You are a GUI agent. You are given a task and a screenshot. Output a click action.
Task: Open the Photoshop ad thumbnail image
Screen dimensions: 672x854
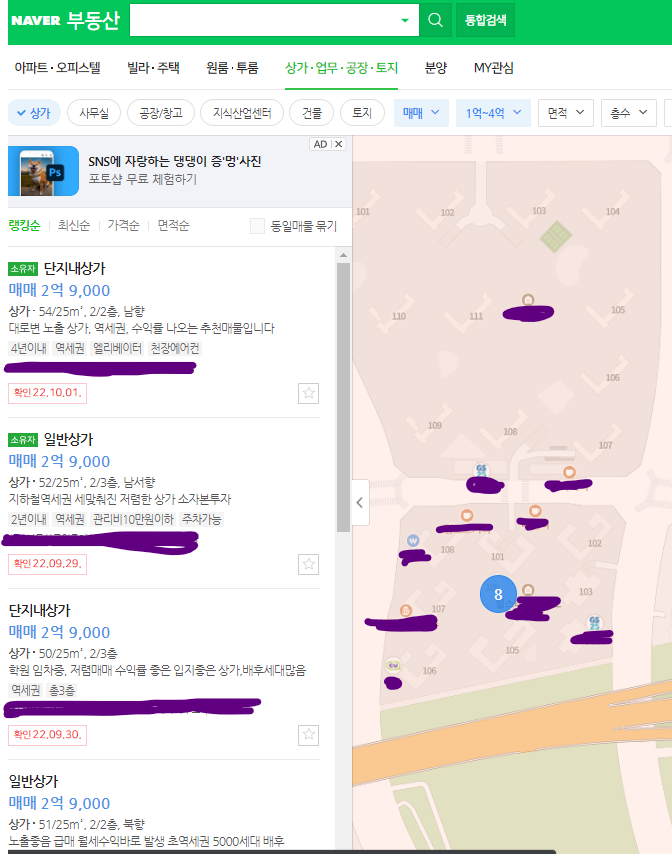(44, 171)
